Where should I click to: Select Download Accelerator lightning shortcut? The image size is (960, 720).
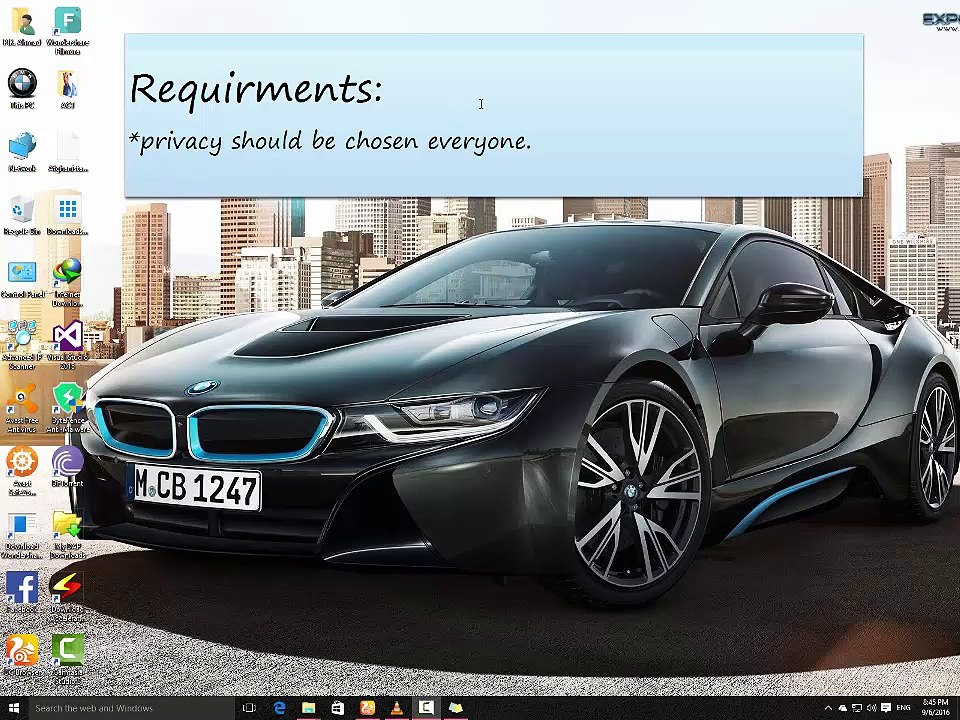(x=67, y=596)
